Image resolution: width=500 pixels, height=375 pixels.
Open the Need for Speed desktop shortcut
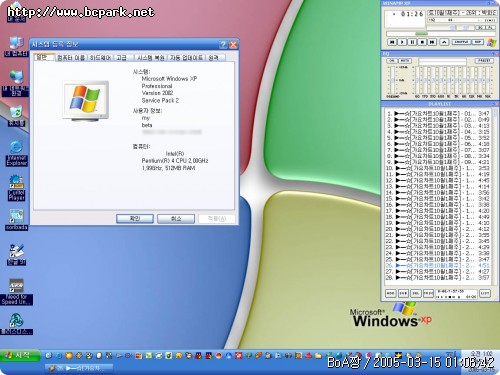(16, 292)
